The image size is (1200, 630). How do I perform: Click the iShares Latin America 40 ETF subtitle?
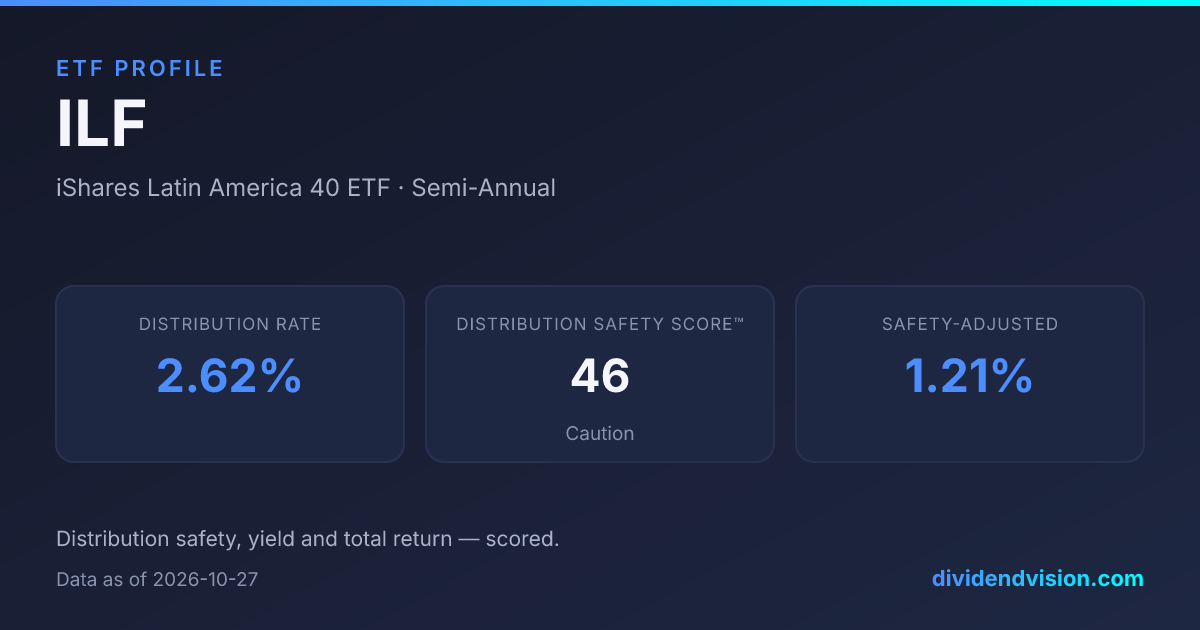(223, 187)
